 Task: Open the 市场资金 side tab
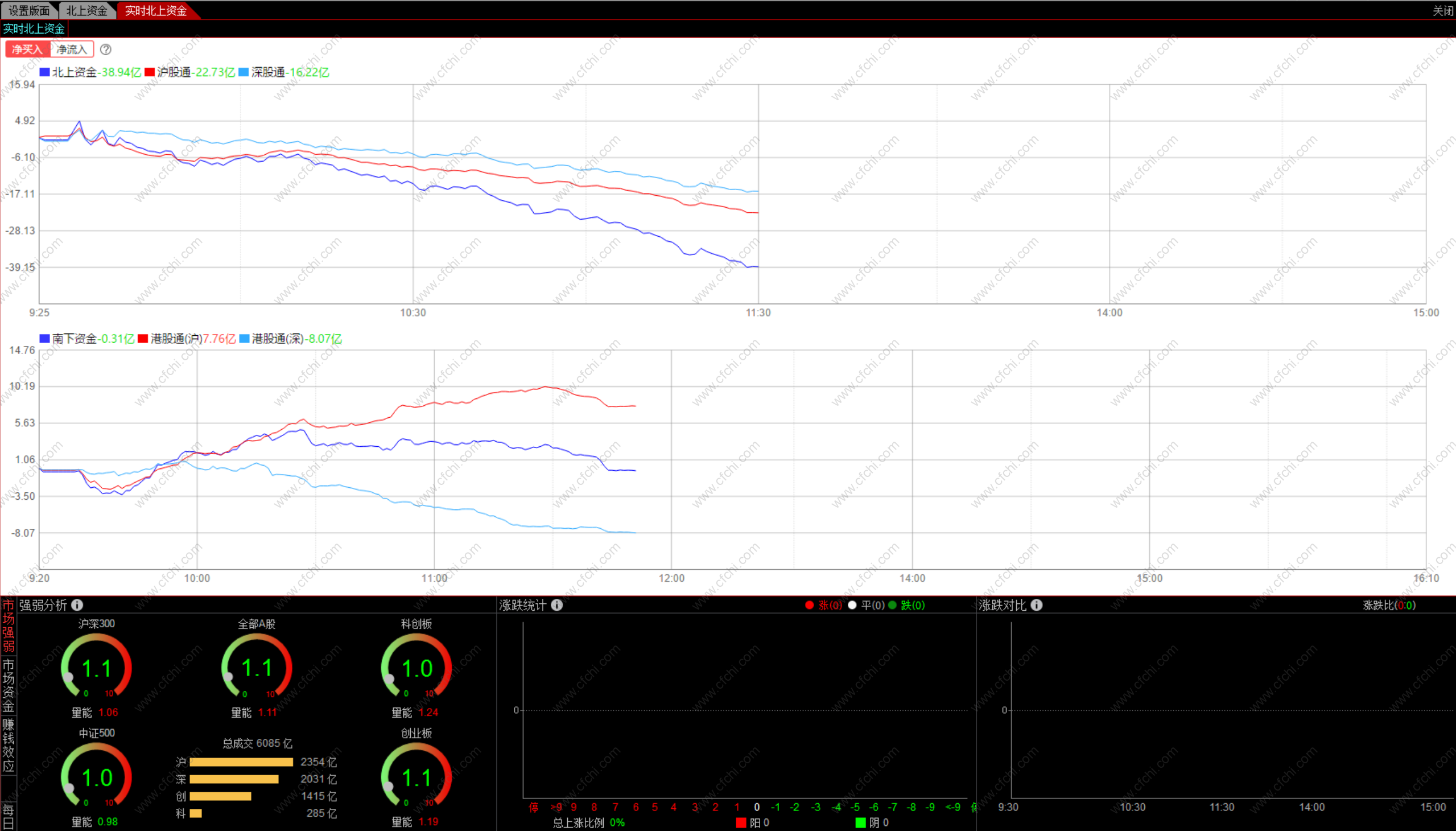coord(8,685)
